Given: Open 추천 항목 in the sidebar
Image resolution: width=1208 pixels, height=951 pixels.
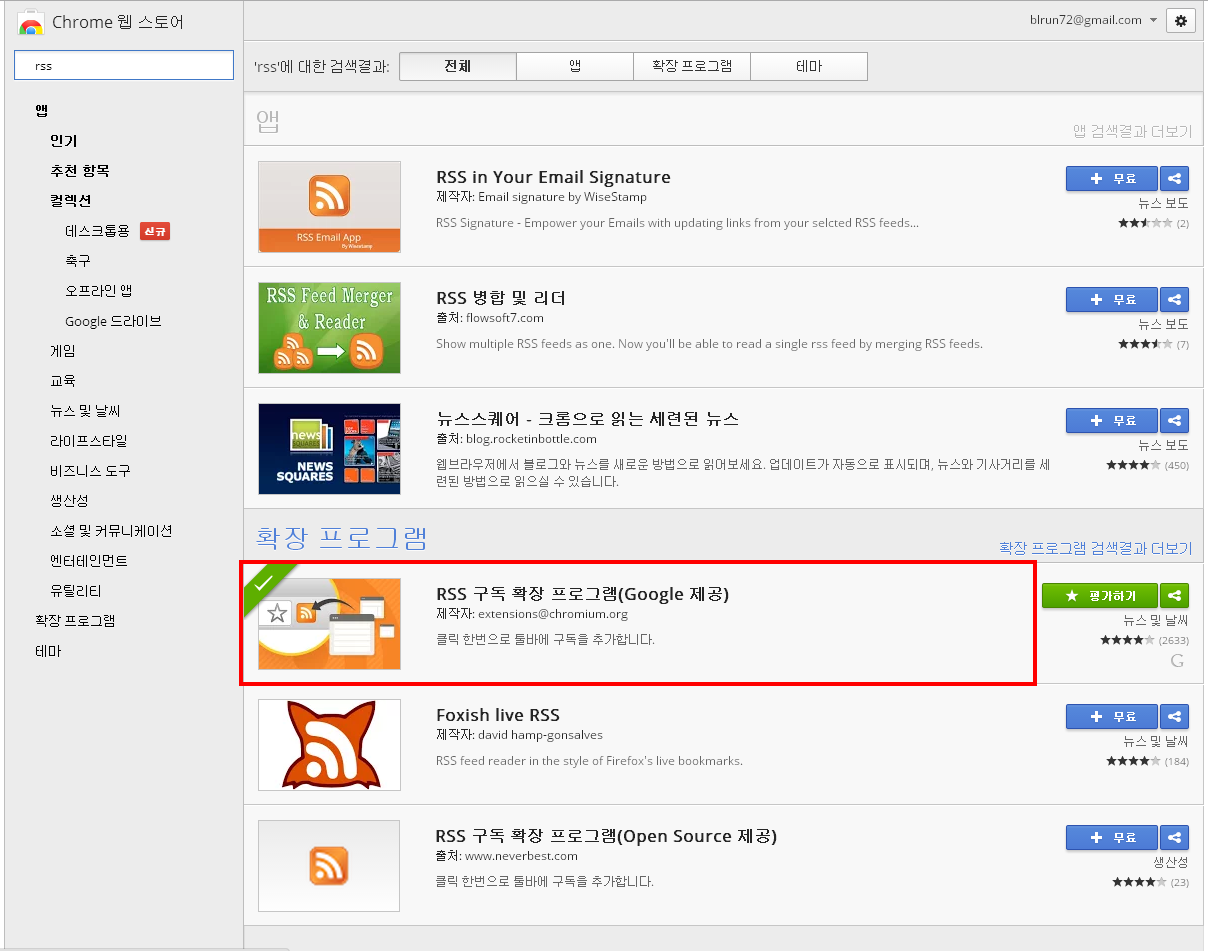Looking at the screenshot, I should pos(80,171).
